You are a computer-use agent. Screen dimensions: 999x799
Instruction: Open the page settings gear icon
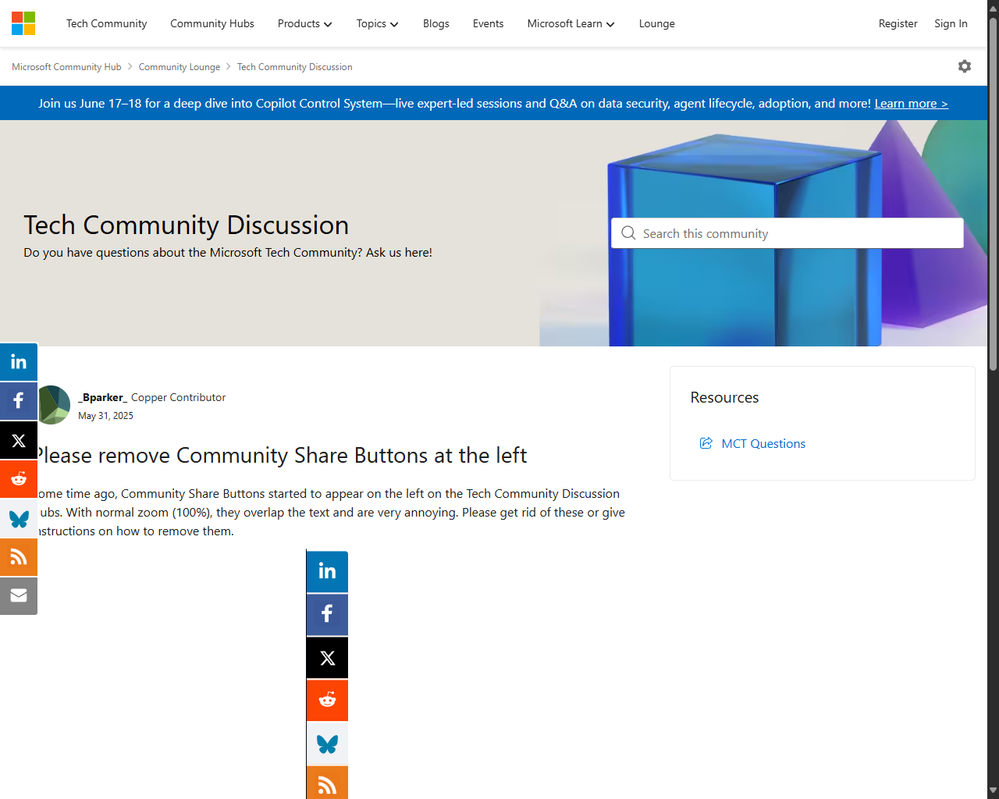[x=964, y=66]
